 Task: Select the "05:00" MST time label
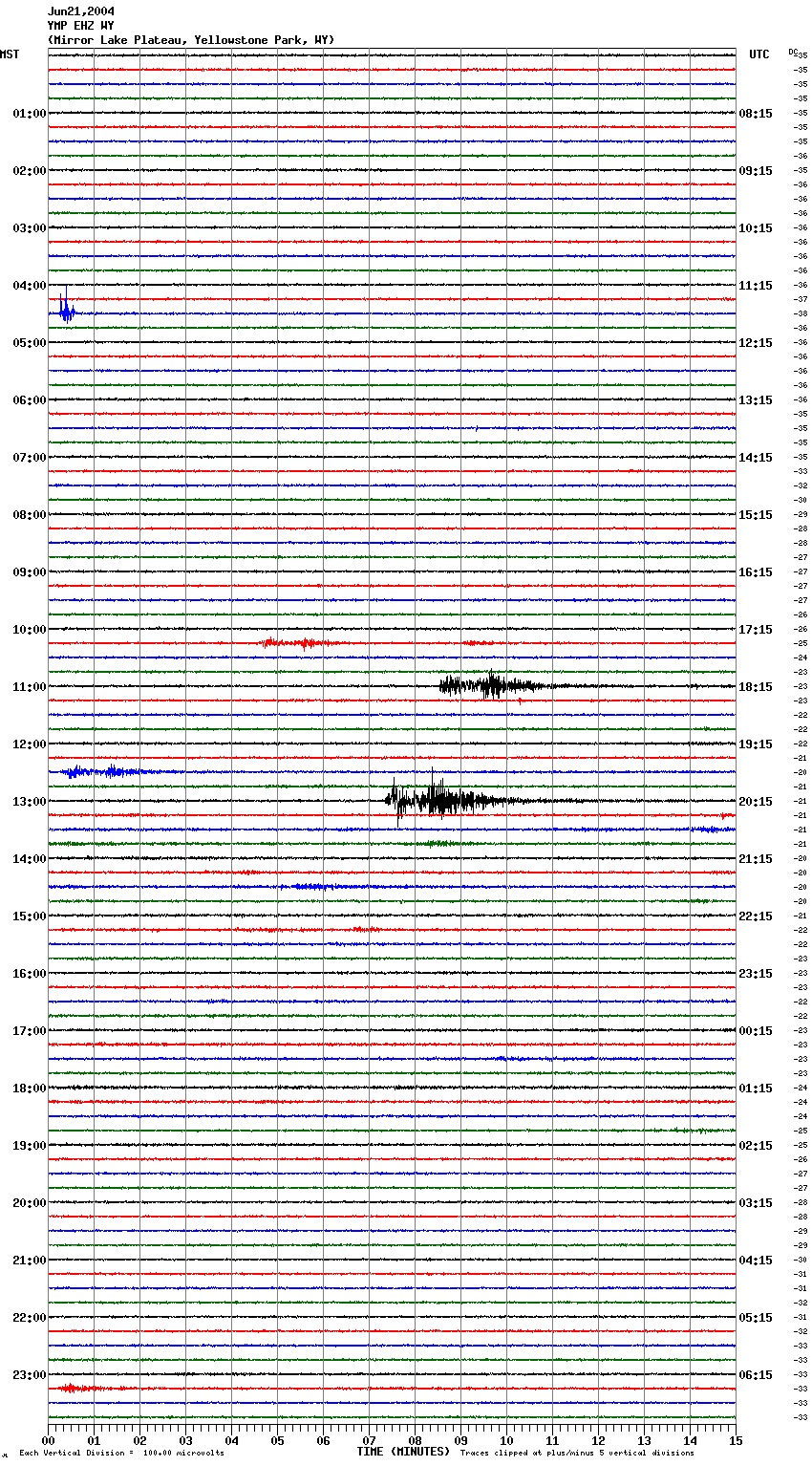pos(30,343)
